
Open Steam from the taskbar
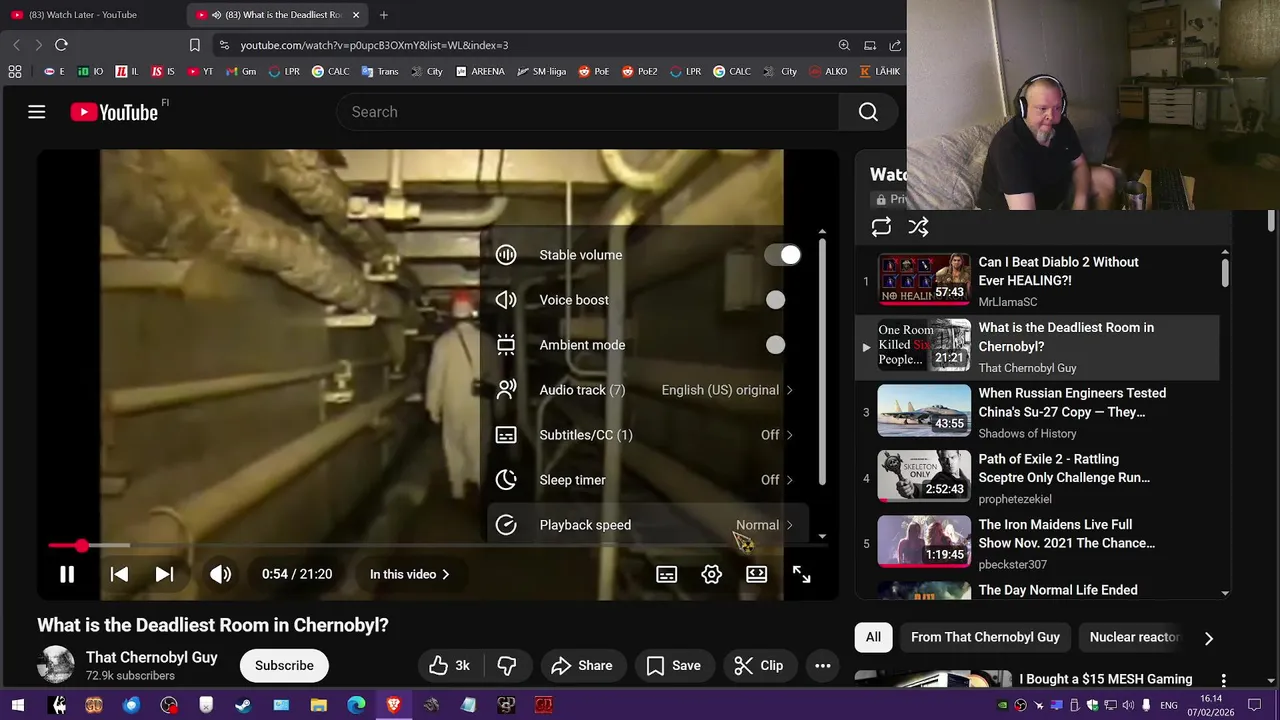[243, 705]
